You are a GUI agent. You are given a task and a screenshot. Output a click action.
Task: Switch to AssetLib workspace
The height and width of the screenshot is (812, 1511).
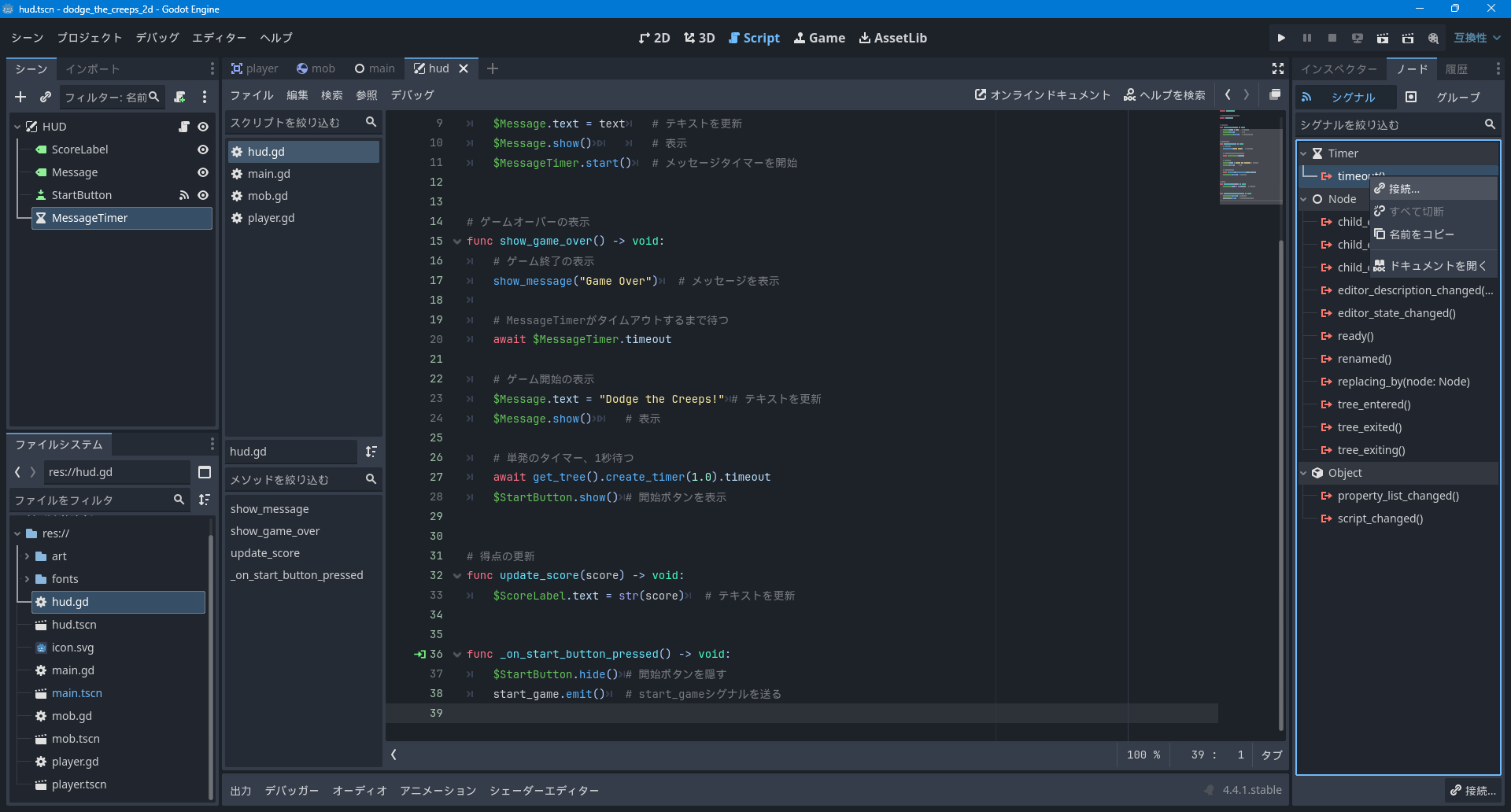click(892, 38)
